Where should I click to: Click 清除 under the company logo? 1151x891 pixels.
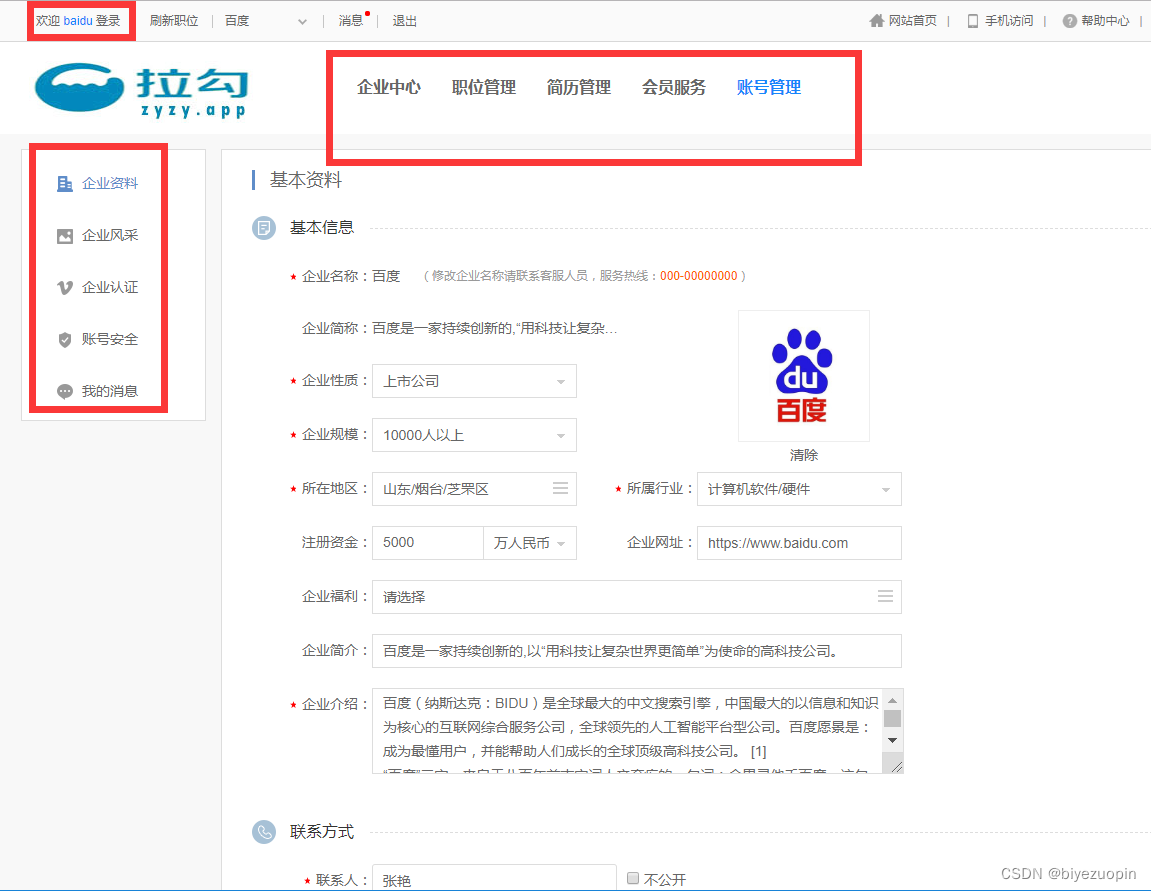[x=804, y=455]
